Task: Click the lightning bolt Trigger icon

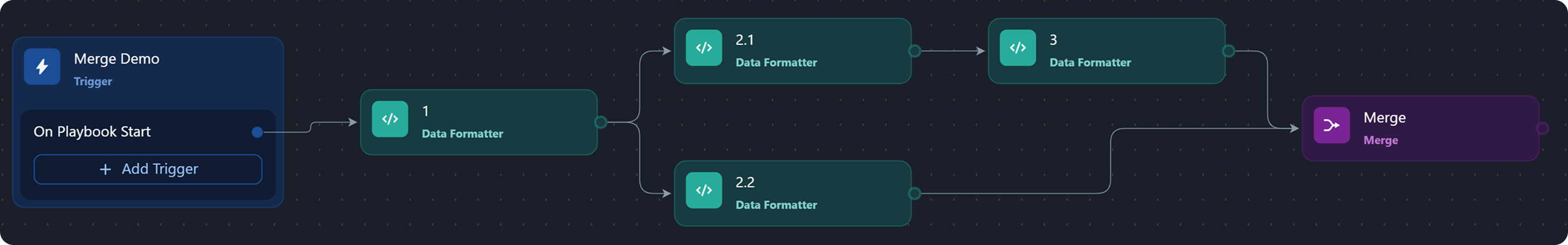Action: pos(42,66)
